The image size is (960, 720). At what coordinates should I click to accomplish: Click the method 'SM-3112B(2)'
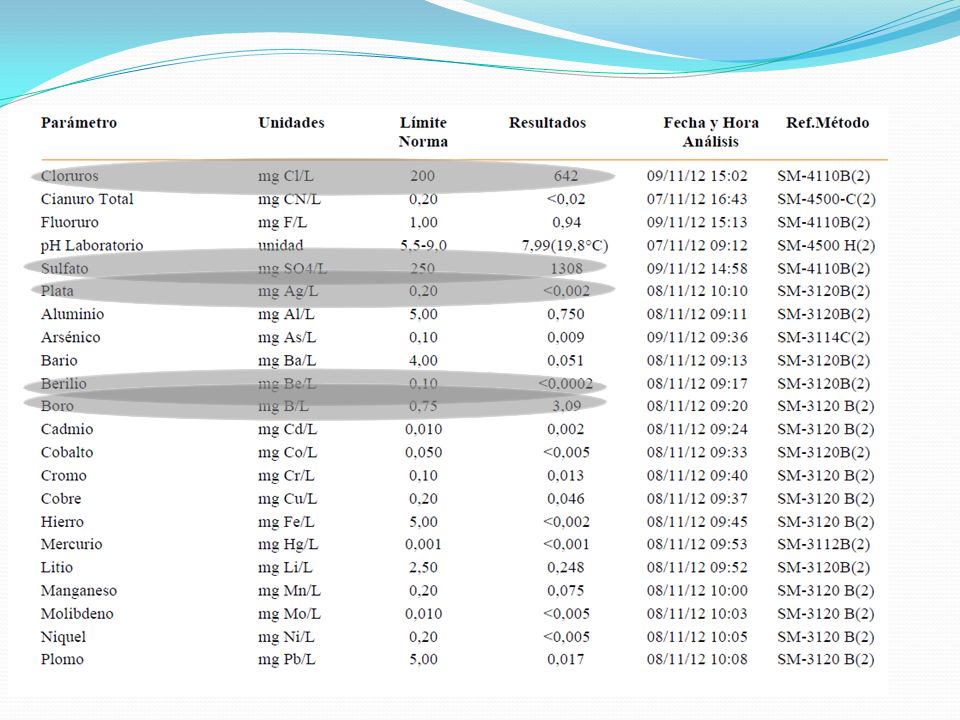click(823, 544)
